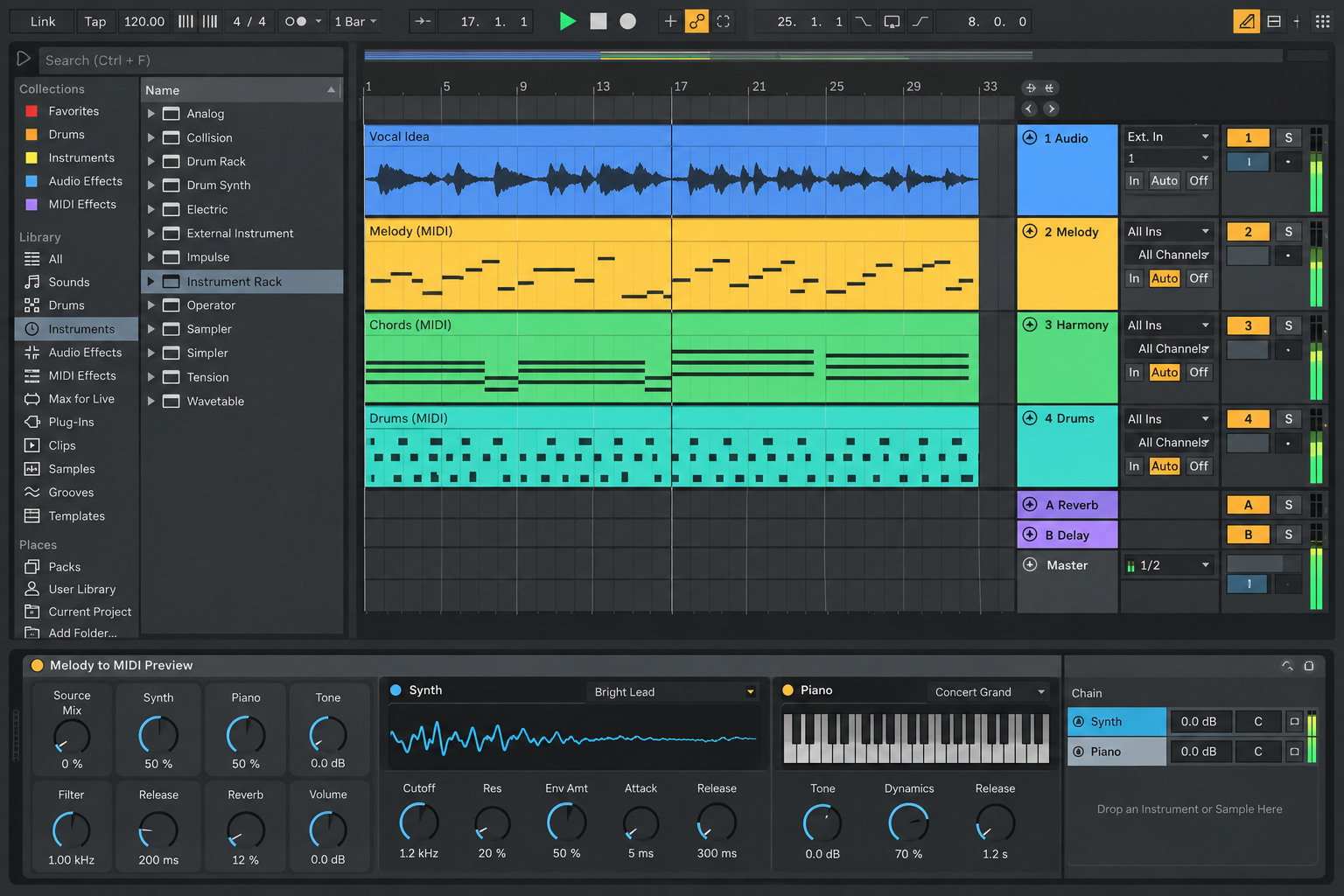Click the 120.00 tempo field
The image size is (1344, 896).
pyautogui.click(x=144, y=21)
